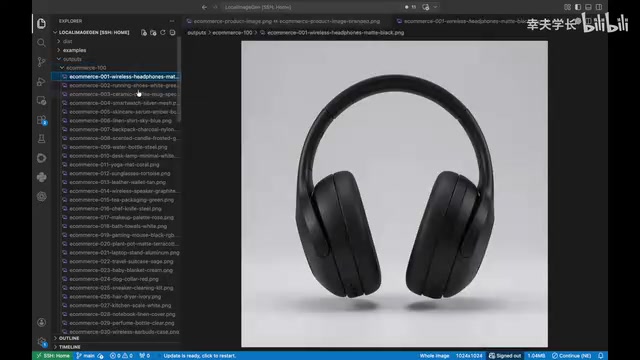Open the Run and Debug icon

[41, 81]
